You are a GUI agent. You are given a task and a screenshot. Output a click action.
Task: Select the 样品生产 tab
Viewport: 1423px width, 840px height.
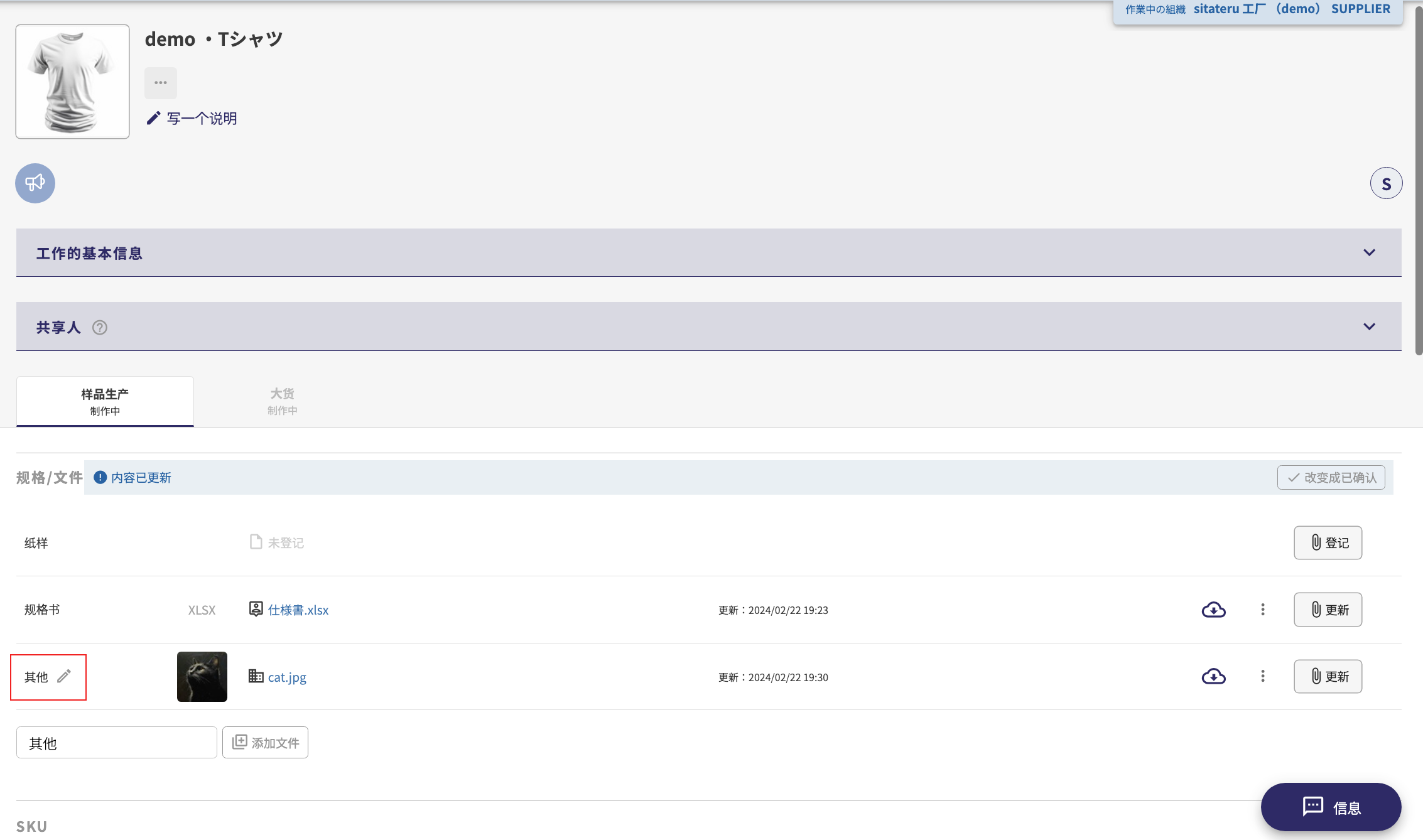pos(105,401)
